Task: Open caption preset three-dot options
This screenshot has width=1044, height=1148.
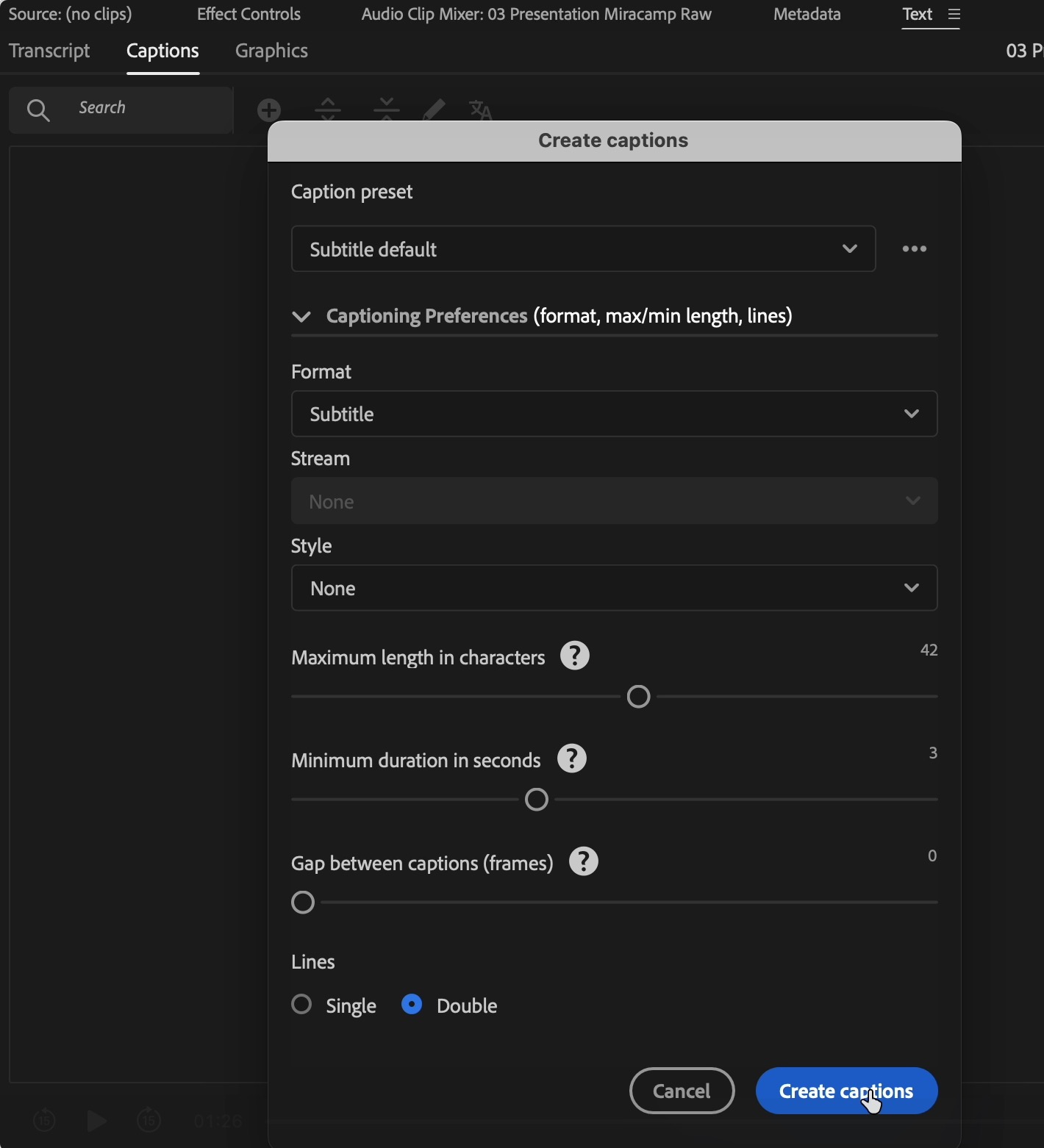Action: coord(915,248)
